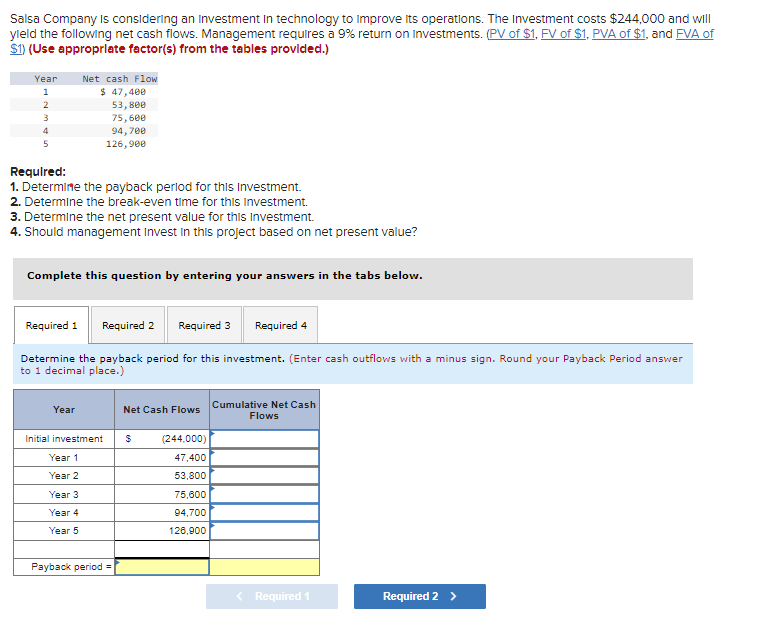
Task: Click the right chevron on Required 2 button
Action: (453, 597)
